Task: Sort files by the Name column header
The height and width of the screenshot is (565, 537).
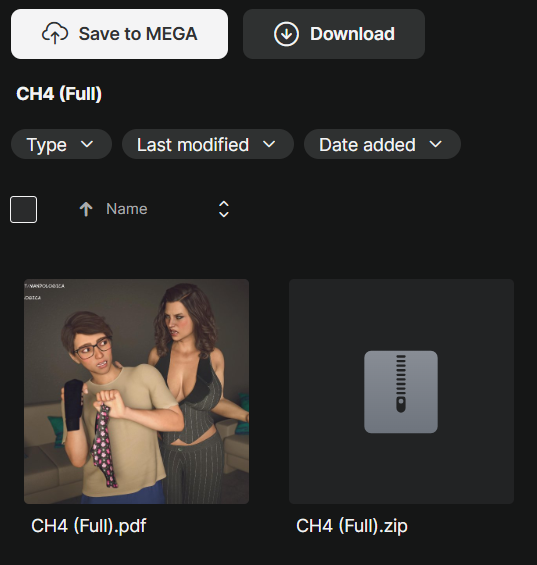Action: pos(127,209)
